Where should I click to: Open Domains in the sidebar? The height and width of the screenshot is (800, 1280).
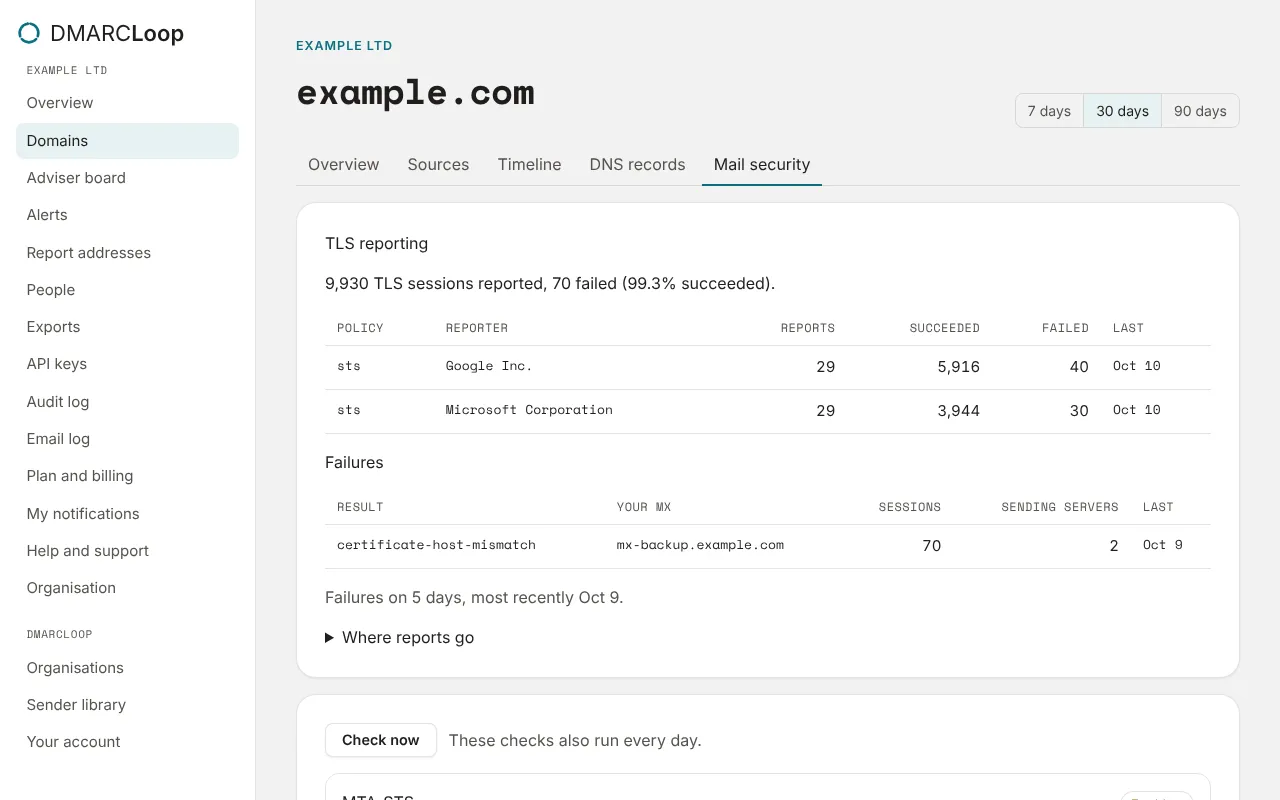point(127,141)
